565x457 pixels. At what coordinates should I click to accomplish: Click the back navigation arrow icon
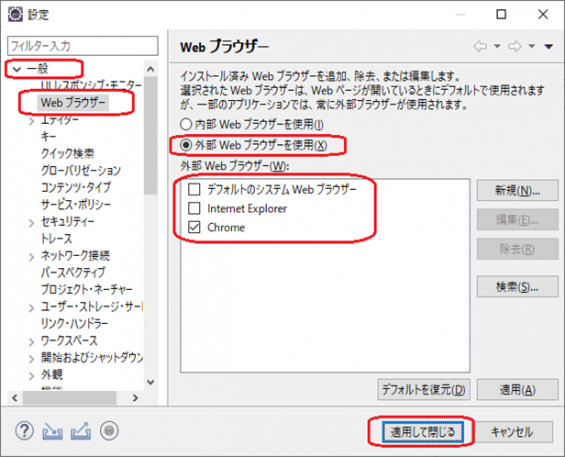[x=480, y=46]
